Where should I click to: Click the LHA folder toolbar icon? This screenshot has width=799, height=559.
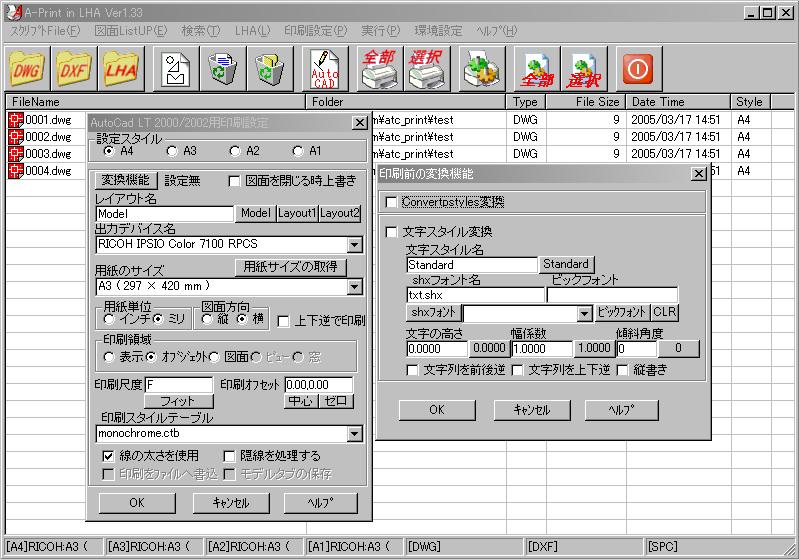(121, 69)
